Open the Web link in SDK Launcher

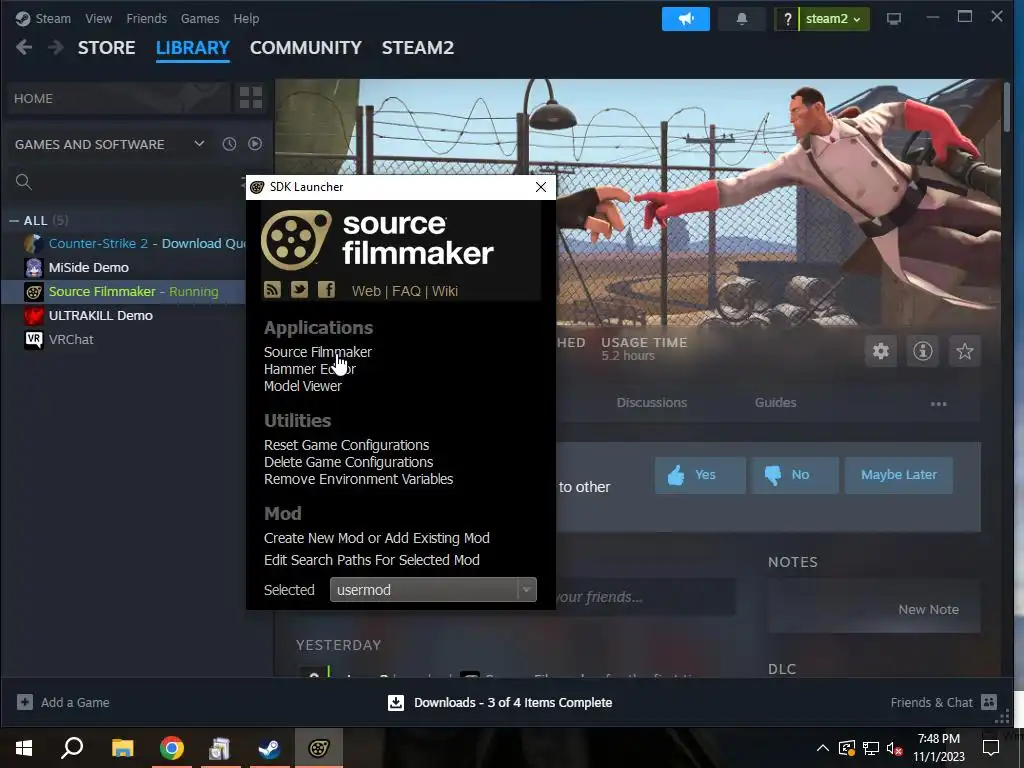[366, 291]
